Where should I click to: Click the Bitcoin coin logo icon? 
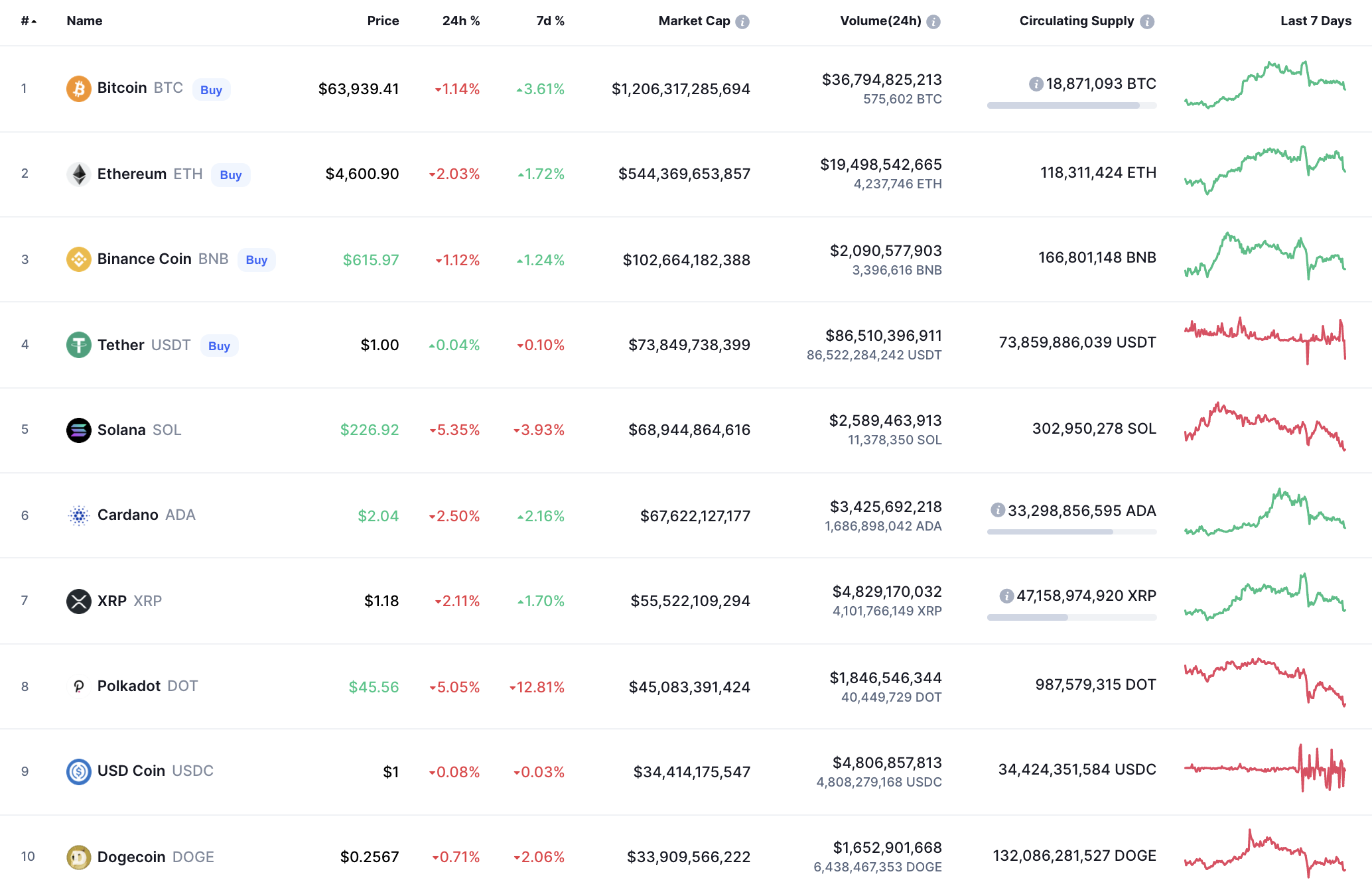point(78,88)
